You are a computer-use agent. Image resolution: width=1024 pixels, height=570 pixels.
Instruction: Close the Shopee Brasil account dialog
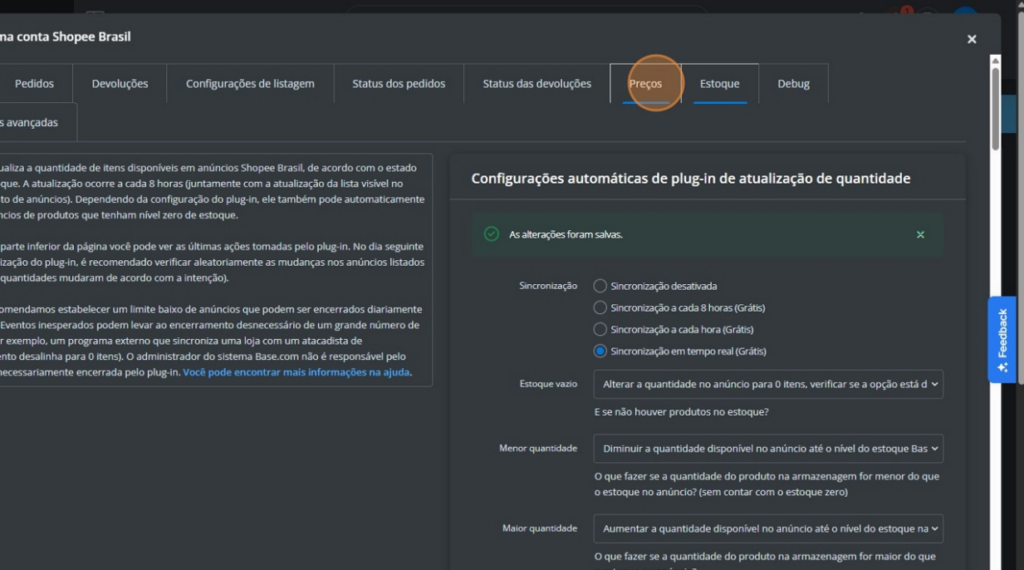tap(971, 39)
